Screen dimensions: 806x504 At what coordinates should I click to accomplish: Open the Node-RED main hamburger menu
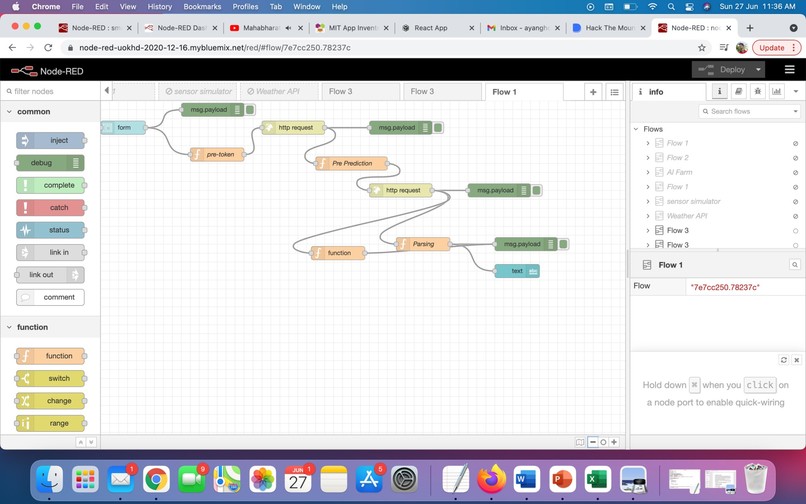tap(790, 69)
